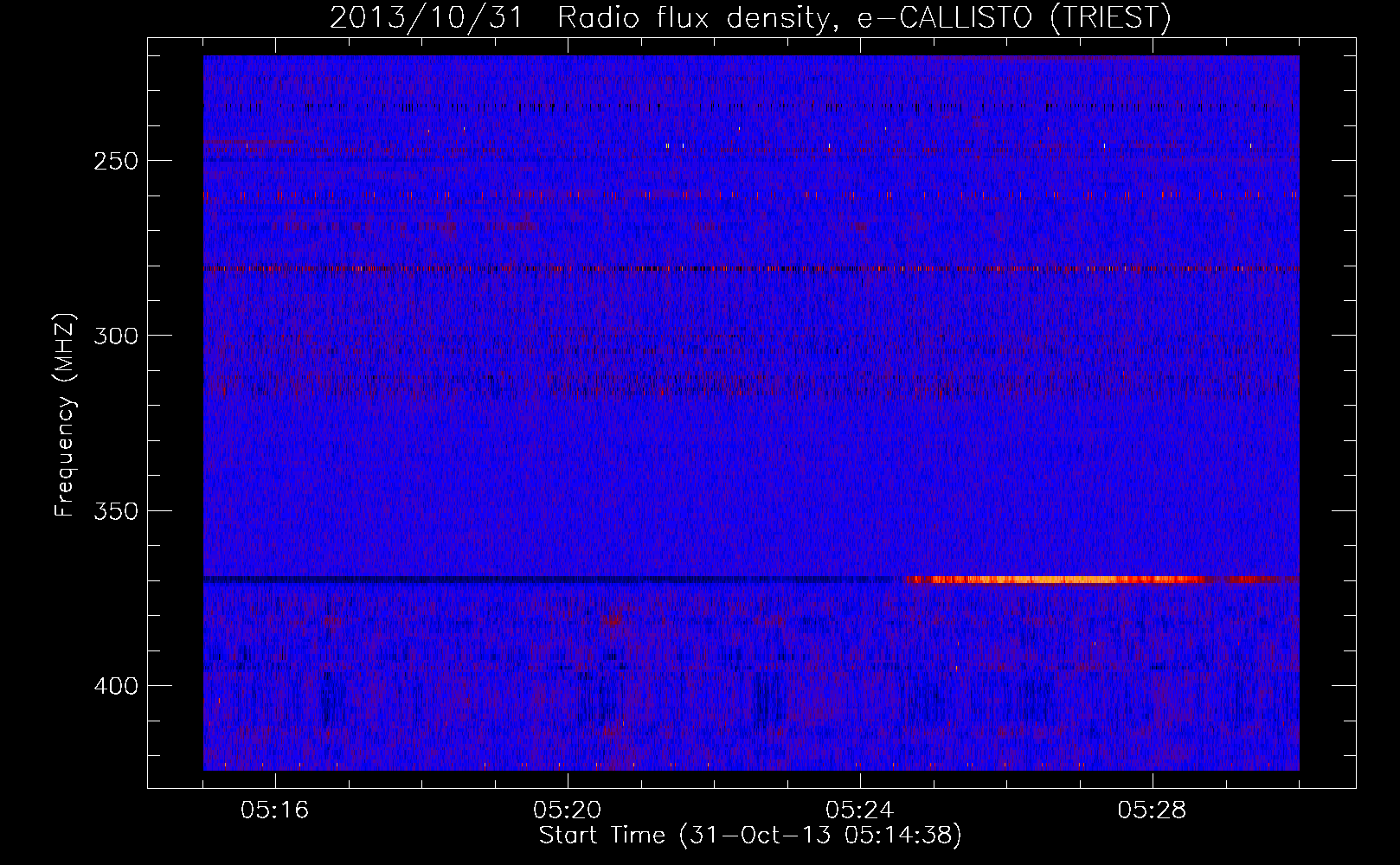Click the 05:24 time tick label
1400x865 pixels.
[859, 810]
